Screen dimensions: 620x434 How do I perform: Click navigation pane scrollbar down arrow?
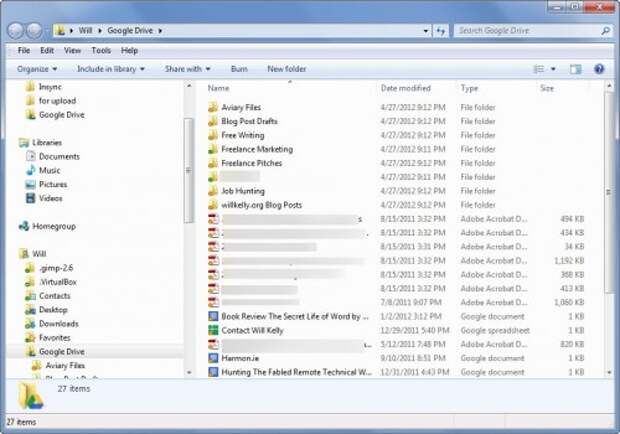[x=189, y=372]
